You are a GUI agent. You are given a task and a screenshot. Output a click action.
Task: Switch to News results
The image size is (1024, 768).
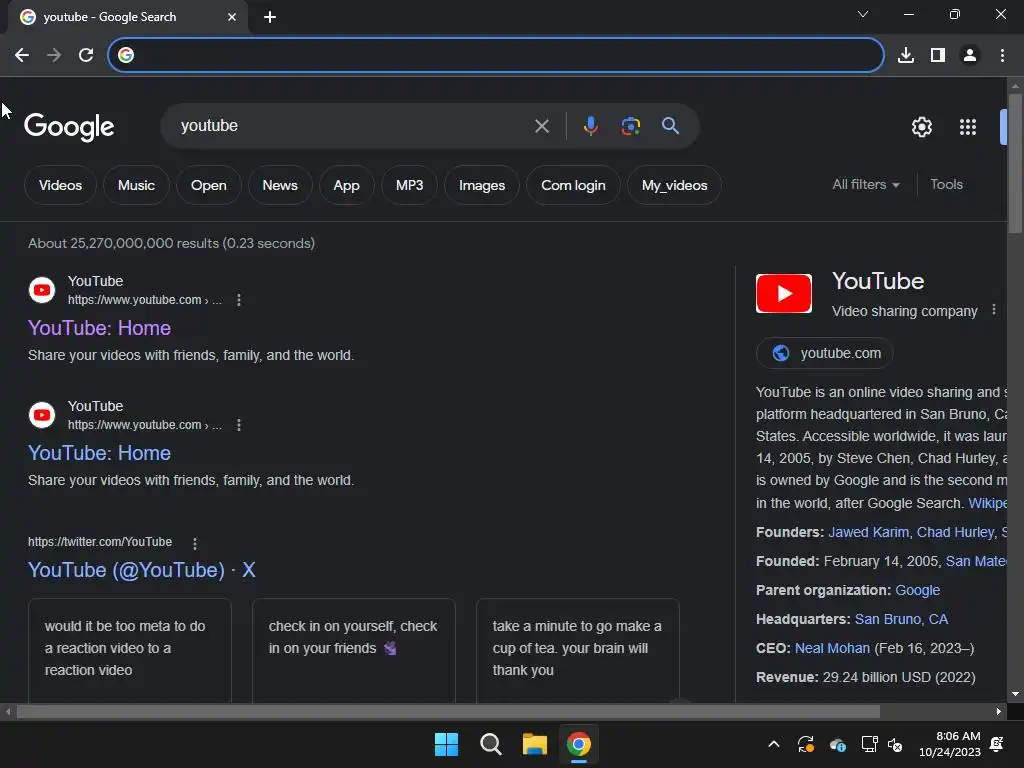280,185
